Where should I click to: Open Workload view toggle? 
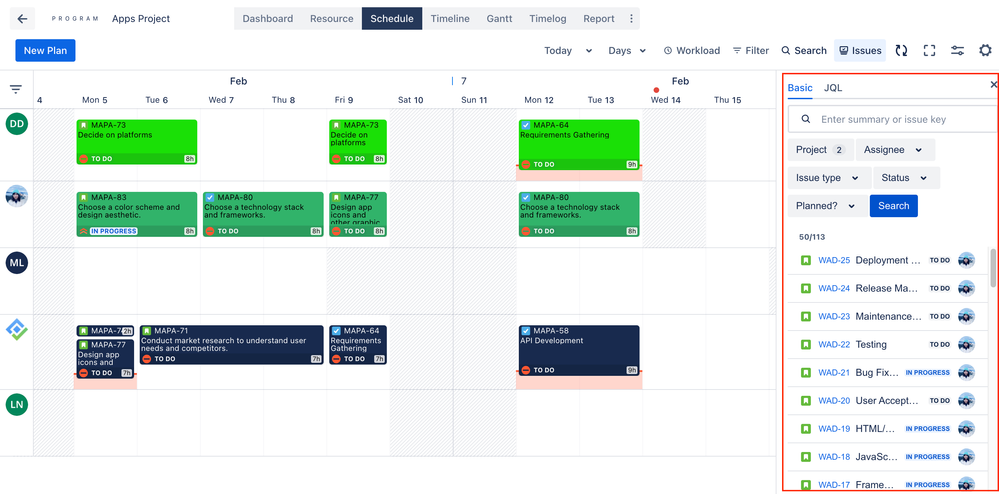[x=691, y=50]
